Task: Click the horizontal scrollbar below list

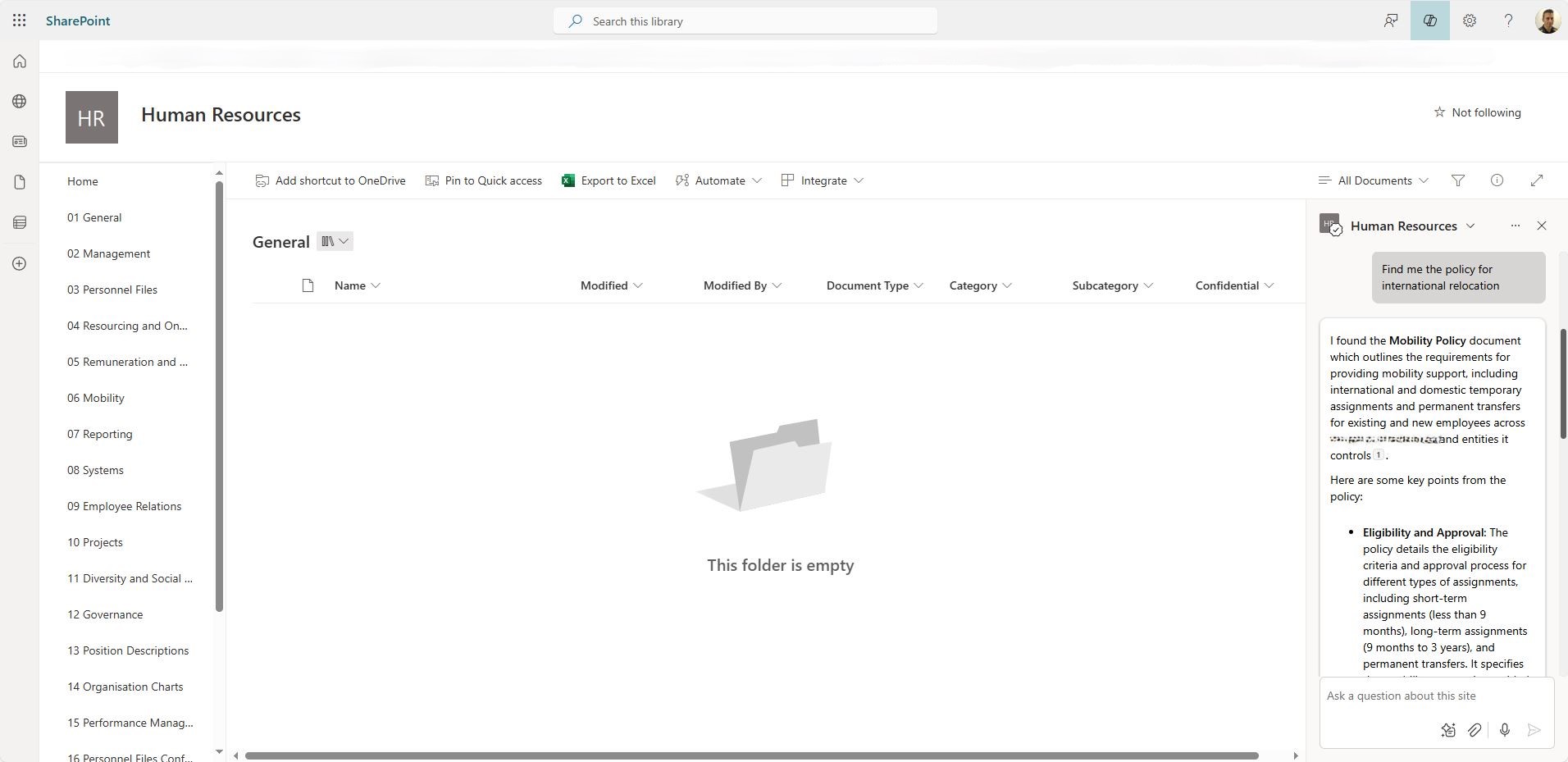Action: pos(750,755)
